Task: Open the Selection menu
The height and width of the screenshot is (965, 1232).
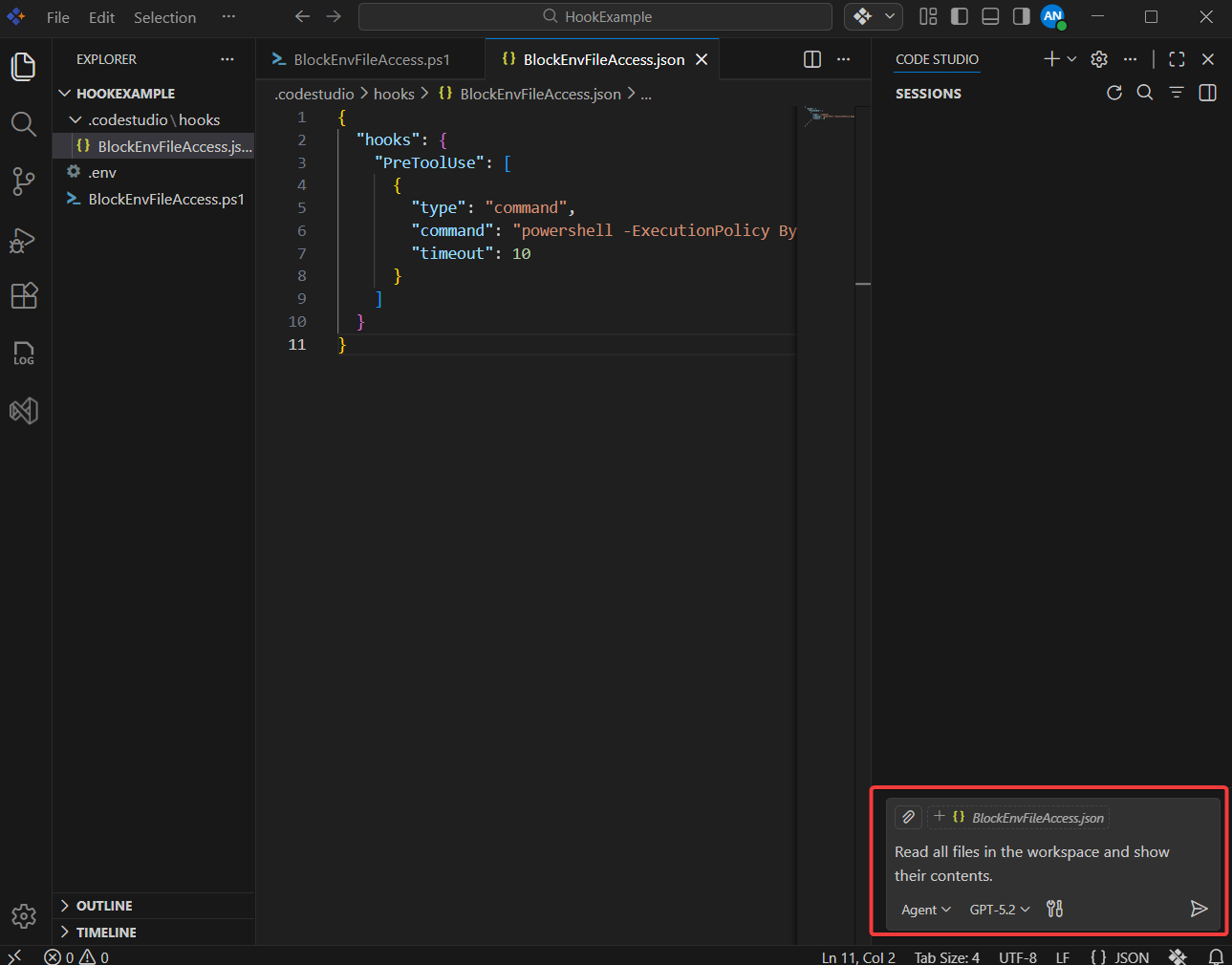Action: pos(164,16)
